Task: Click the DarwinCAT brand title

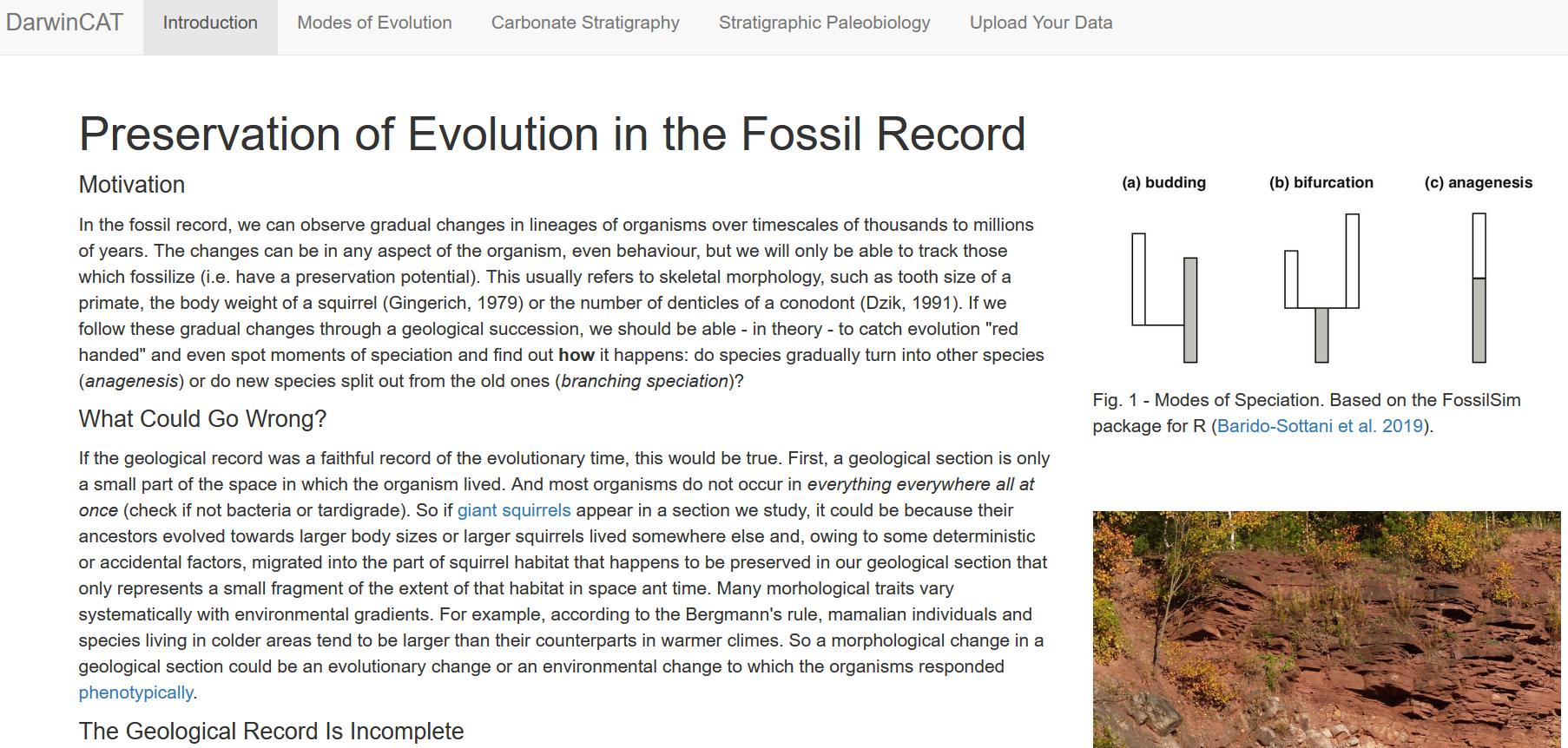Action: click(x=65, y=23)
